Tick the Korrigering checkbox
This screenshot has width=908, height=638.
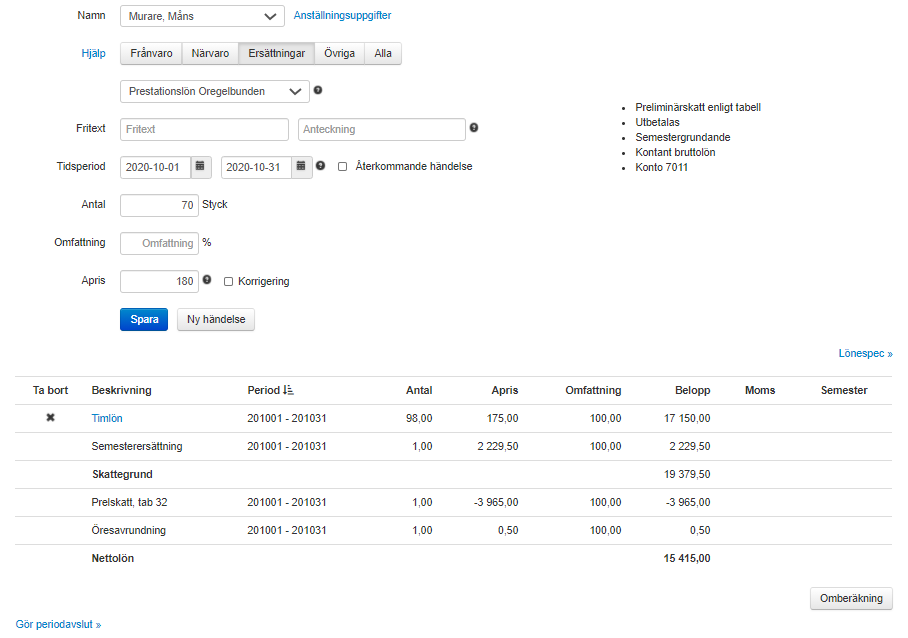point(229,282)
